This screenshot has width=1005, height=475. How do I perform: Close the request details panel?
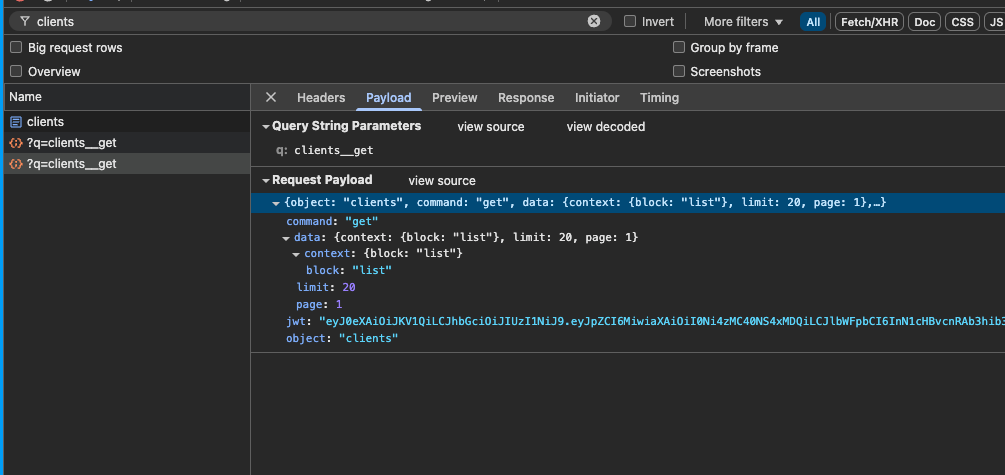coord(271,97)
